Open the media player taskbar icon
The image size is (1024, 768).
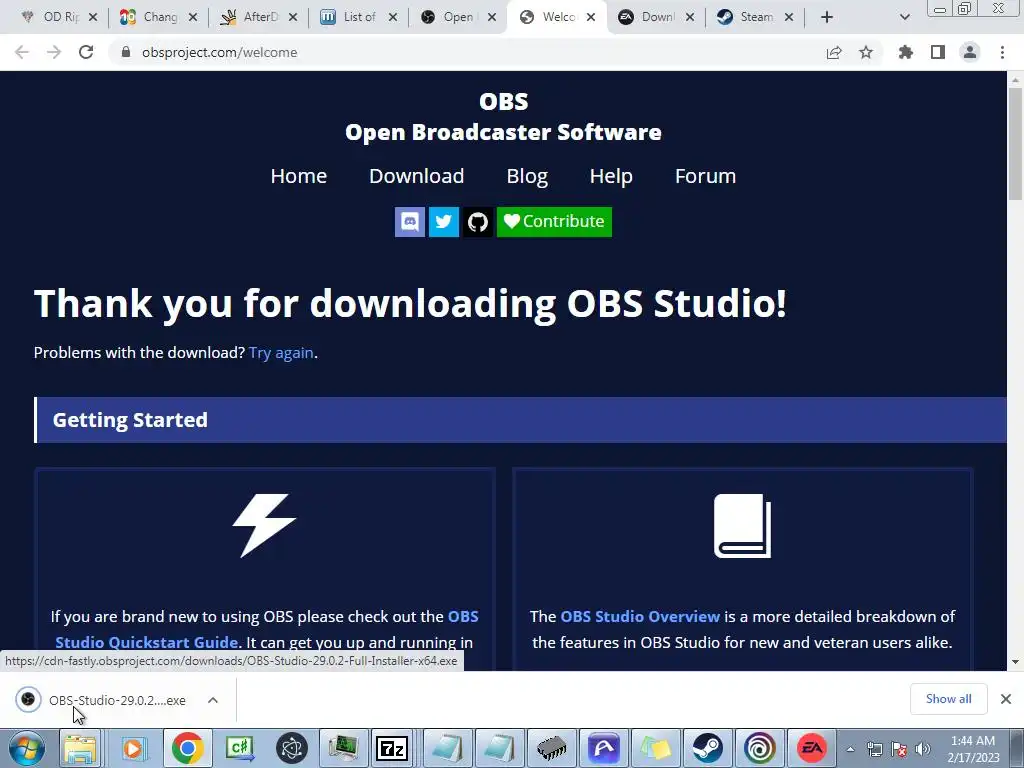pyautogui.click(x=133, y=748)
